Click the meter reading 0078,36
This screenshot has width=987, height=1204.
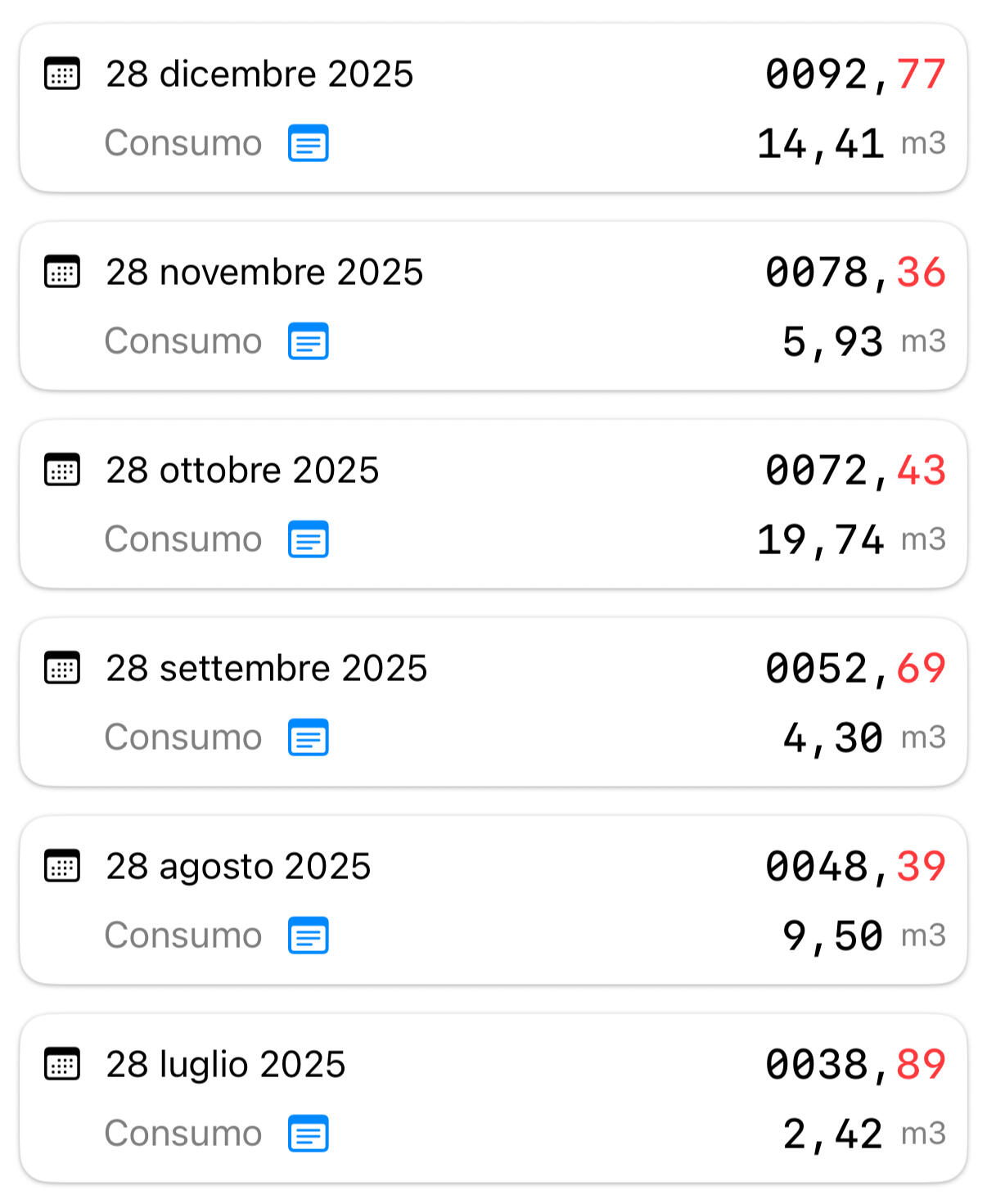coord(854,272)
